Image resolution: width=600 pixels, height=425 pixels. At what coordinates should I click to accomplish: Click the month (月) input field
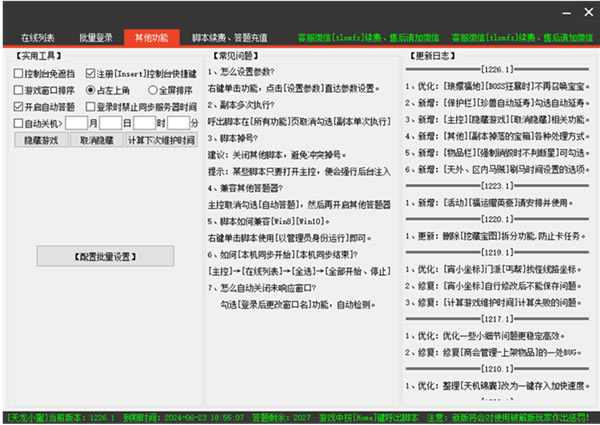coord(77,122)
